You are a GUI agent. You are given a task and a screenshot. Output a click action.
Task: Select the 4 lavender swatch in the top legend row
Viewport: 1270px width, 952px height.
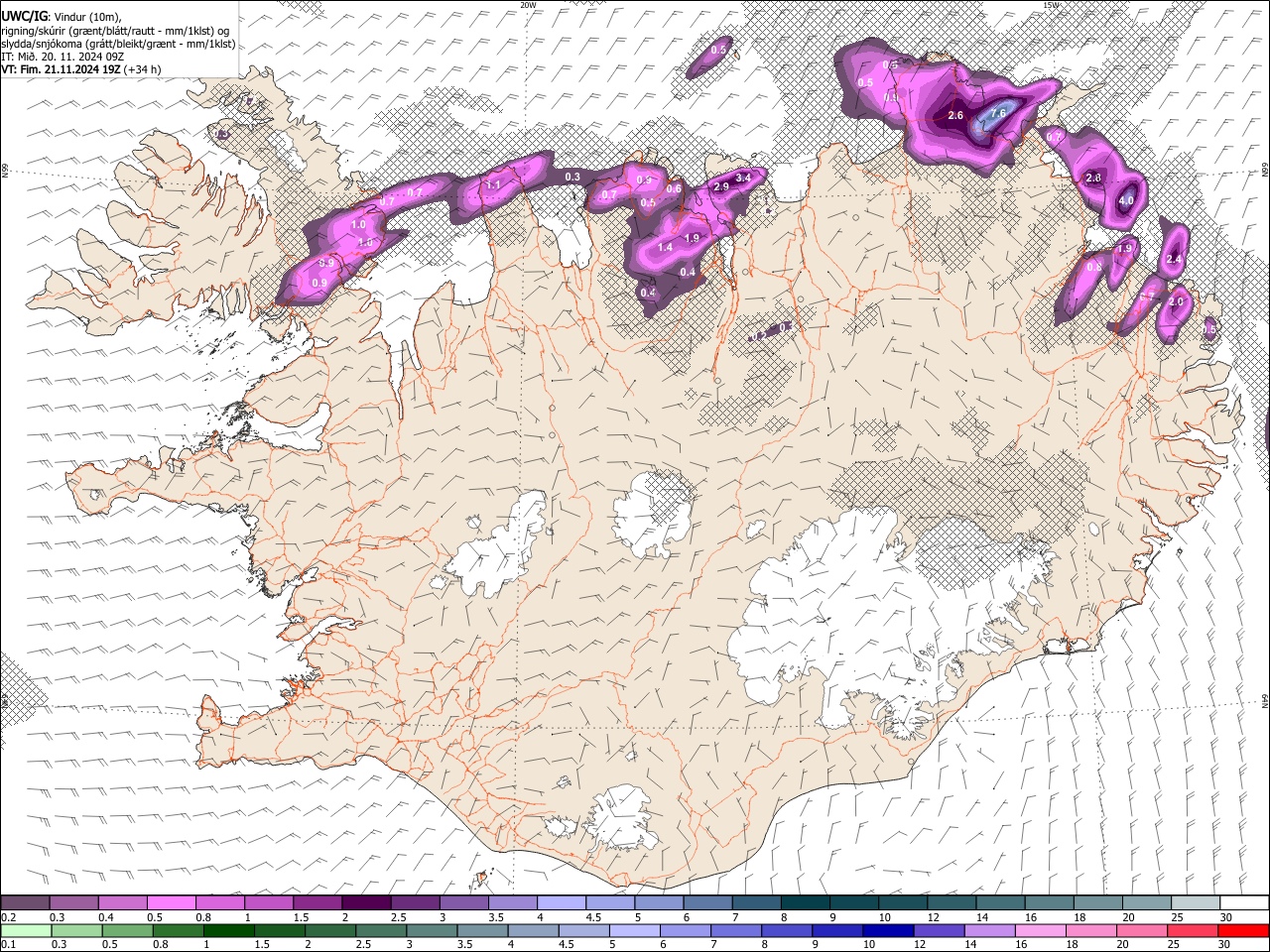click(x=562, y=903)
